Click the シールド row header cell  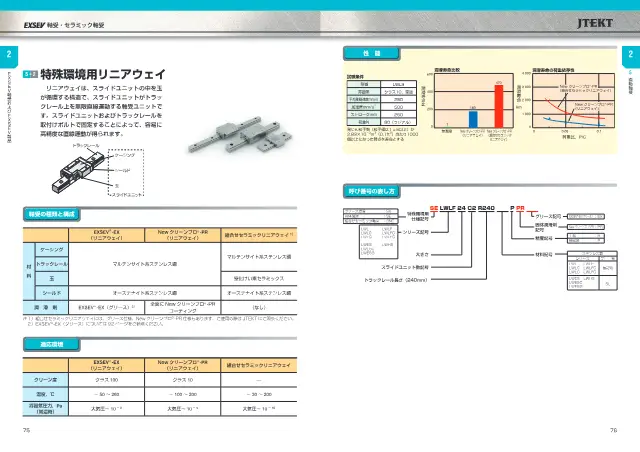(x=52, y=293)
